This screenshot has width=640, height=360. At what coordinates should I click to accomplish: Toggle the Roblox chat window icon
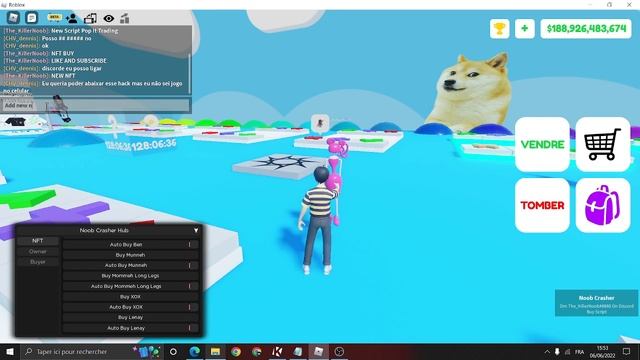click(31, 18)
